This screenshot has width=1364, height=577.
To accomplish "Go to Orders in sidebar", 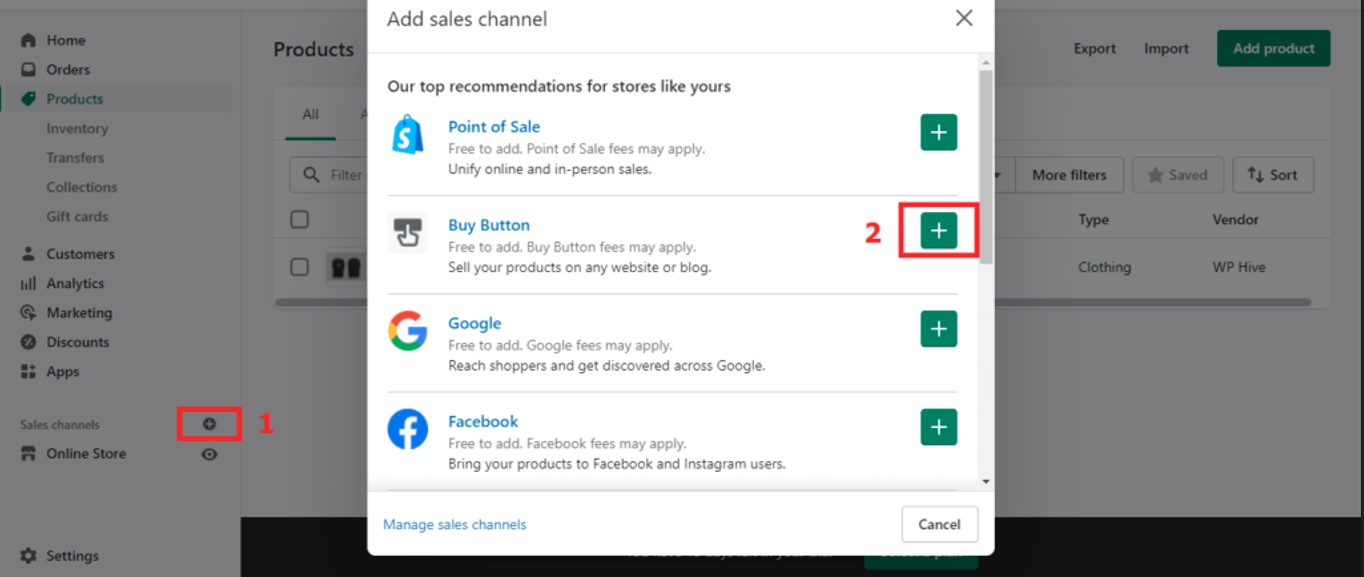I will 67,70.
